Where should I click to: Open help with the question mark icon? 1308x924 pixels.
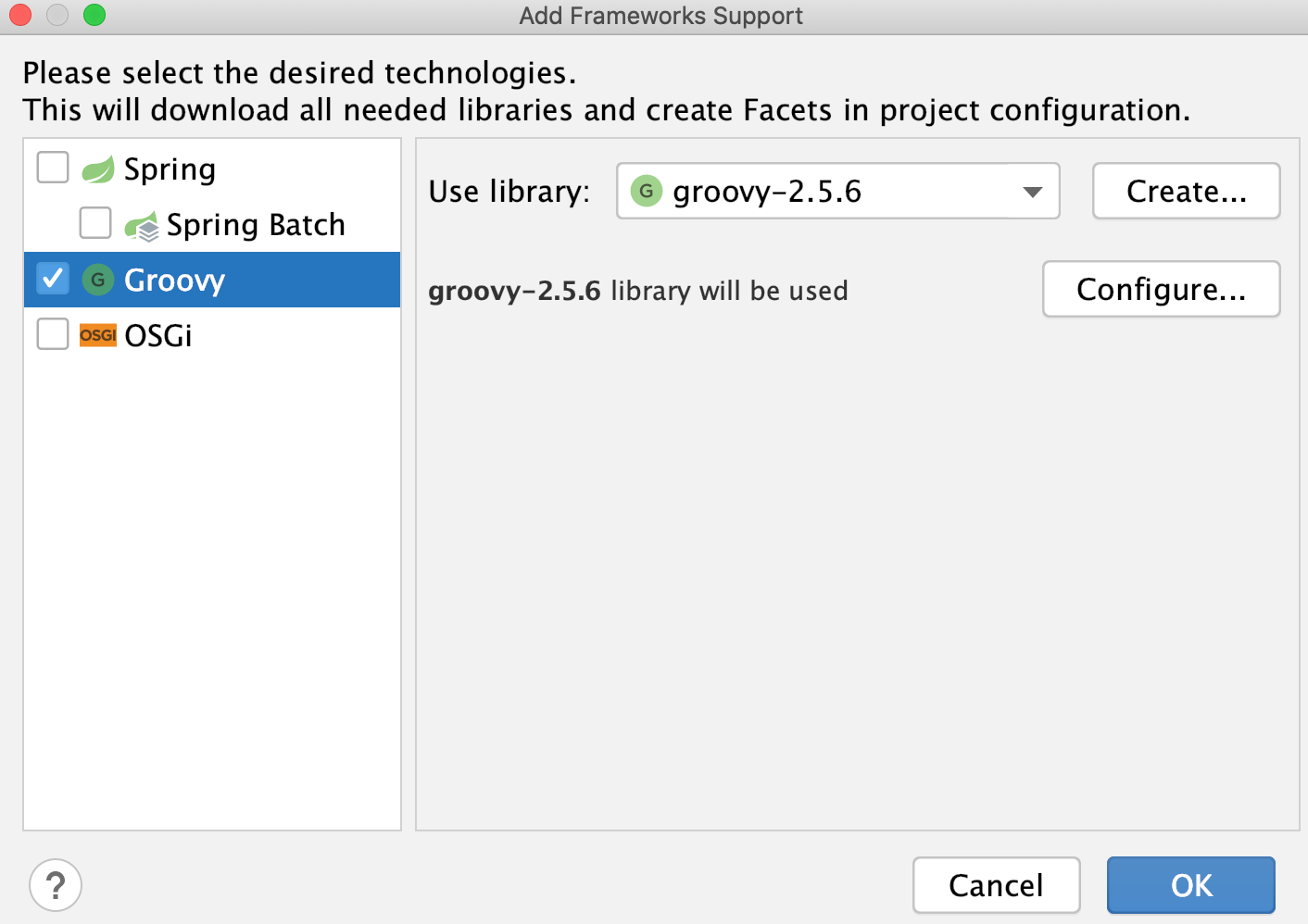[56, 885]
